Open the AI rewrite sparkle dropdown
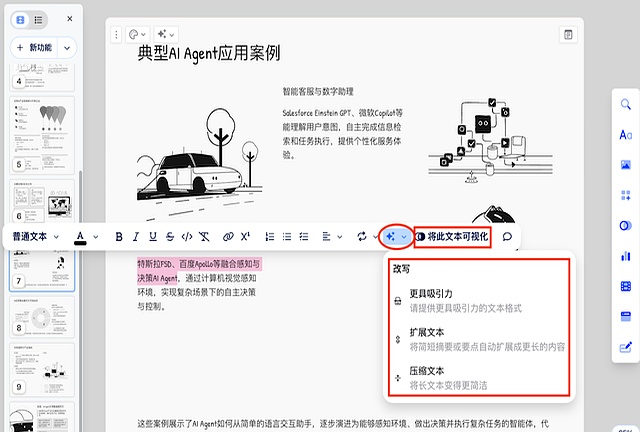 pyautogui.click(x=396, y=237)
